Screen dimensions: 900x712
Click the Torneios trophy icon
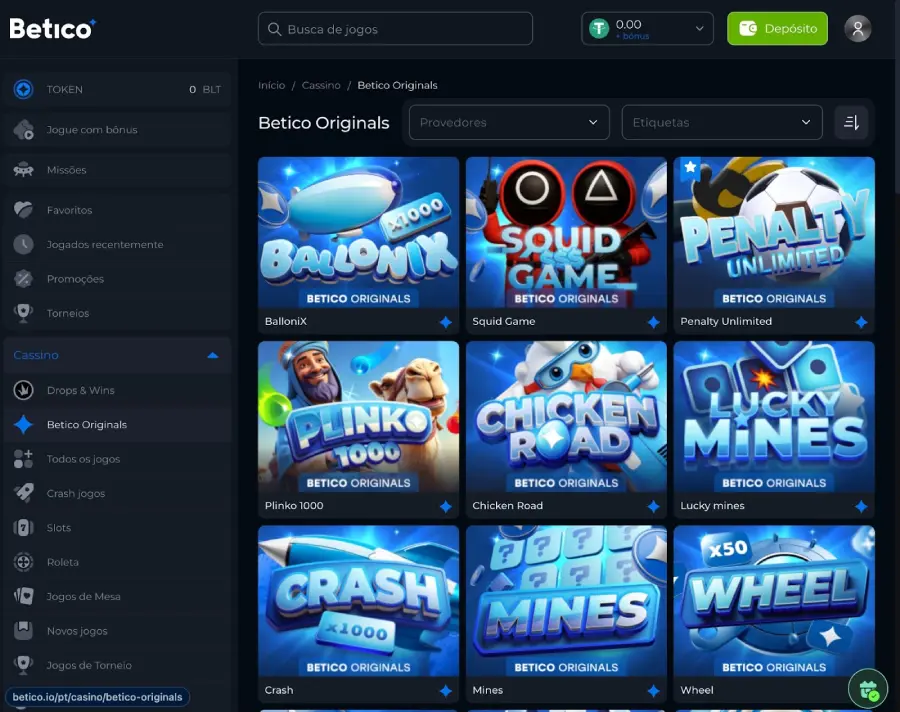[24, 314]
